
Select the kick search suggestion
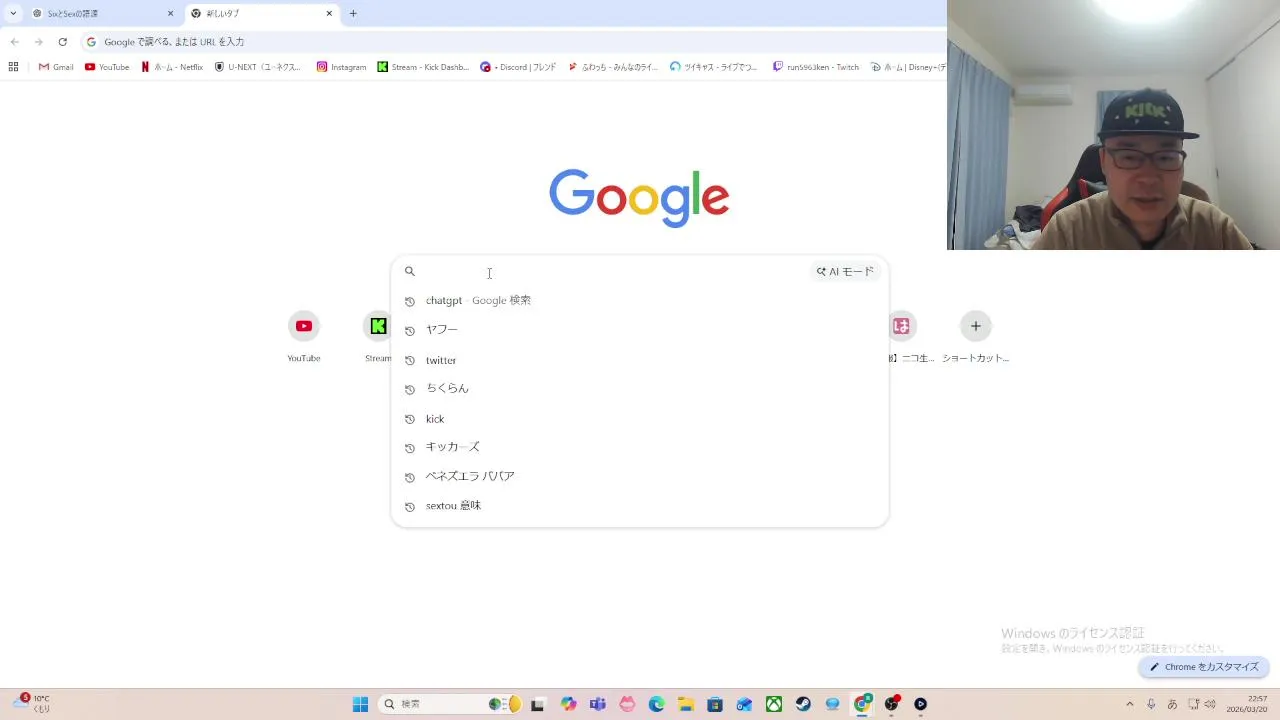[x=640, y=419]
